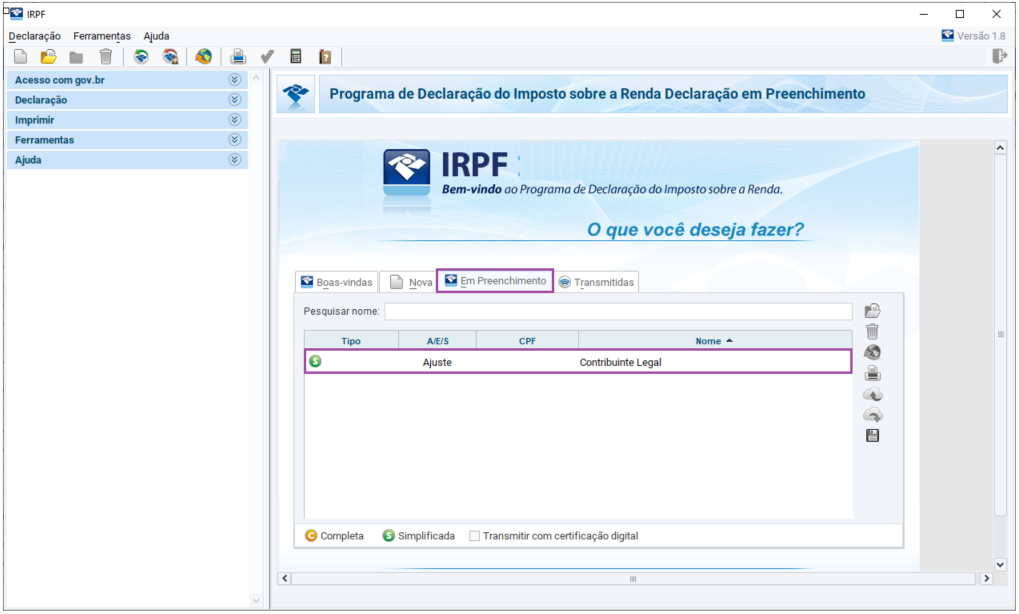The image size is (1019, 614).
Task: Click the horizontal scrollbar left arrow
Action: [285, 578]
